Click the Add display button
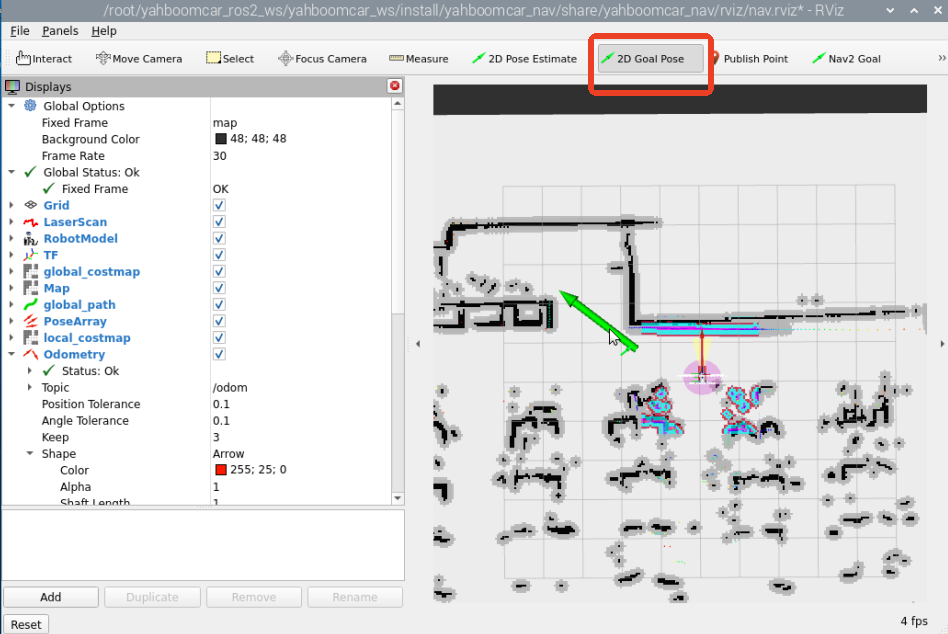The height and width of the screenshot is (634, 948). point(50,597)
